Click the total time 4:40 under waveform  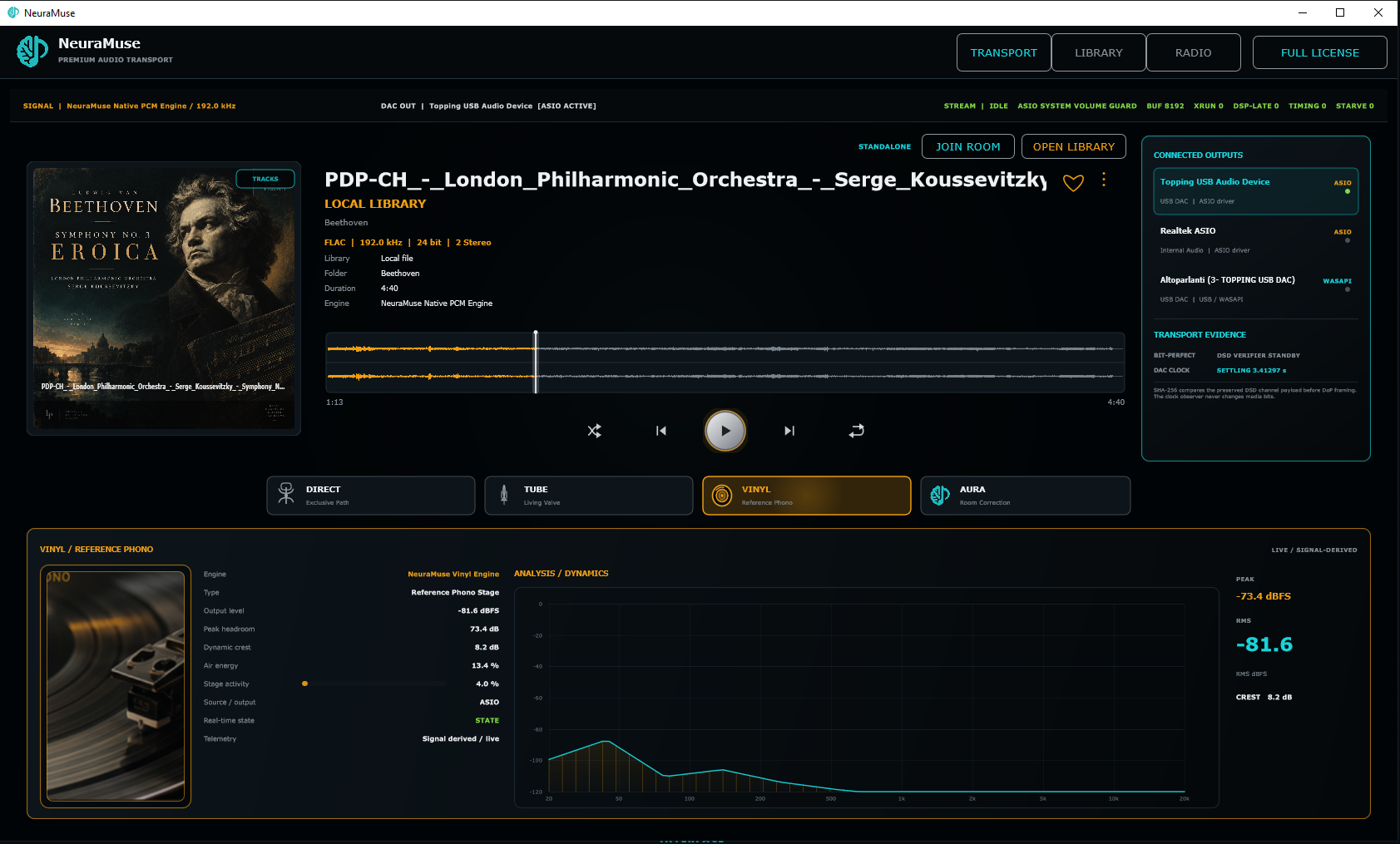[x=1116, y=402]
